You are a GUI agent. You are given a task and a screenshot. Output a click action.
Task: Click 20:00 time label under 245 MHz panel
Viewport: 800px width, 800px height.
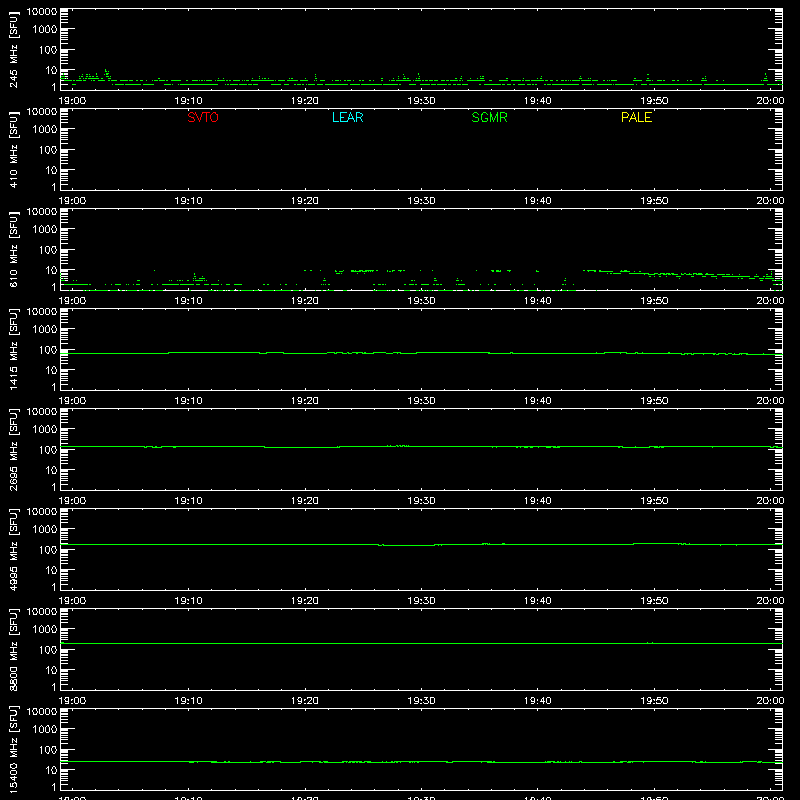pos(770,101)
